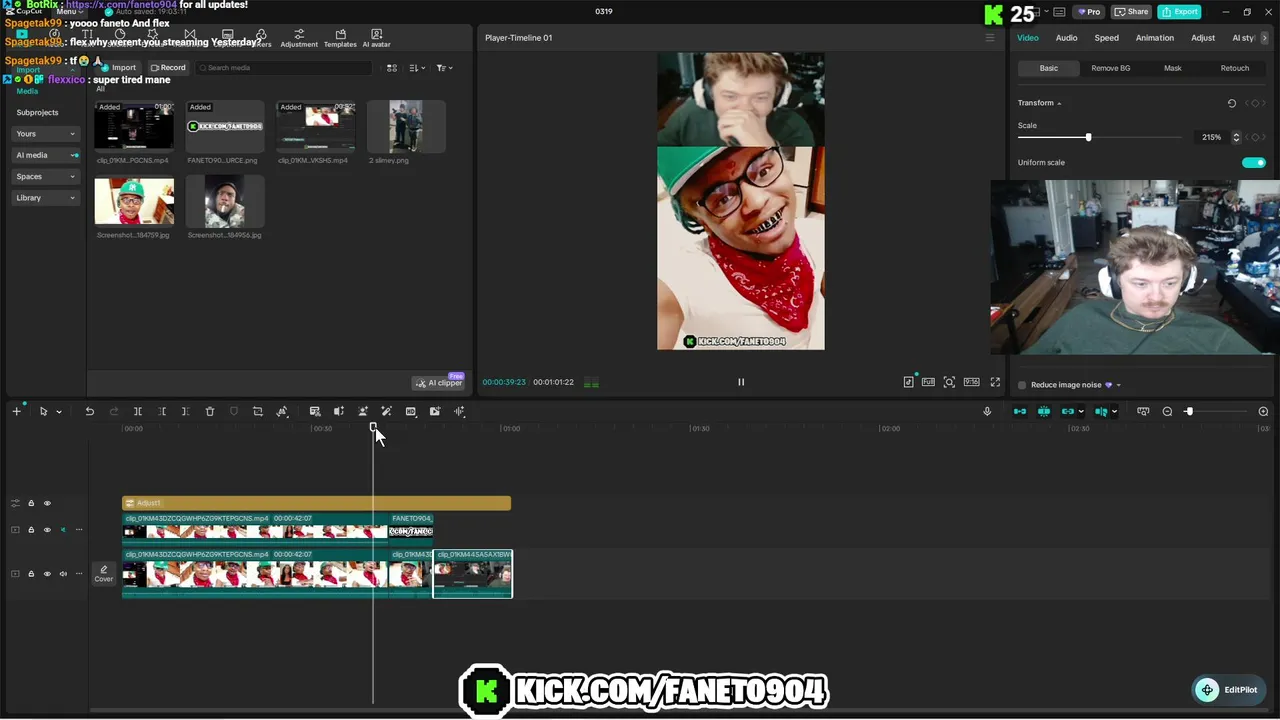Screen dimensions: 1280x720
Task: Select the Mask sub-tab
Action: 1172,68
